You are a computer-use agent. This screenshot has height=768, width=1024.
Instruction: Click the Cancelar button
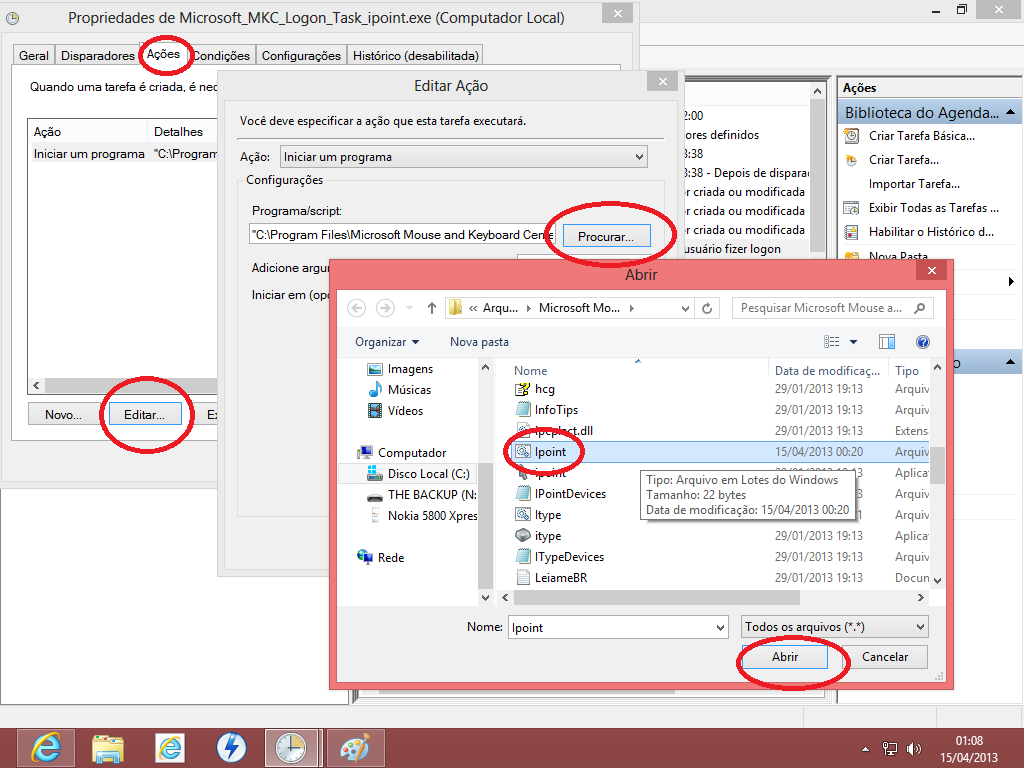coord(885,657)
